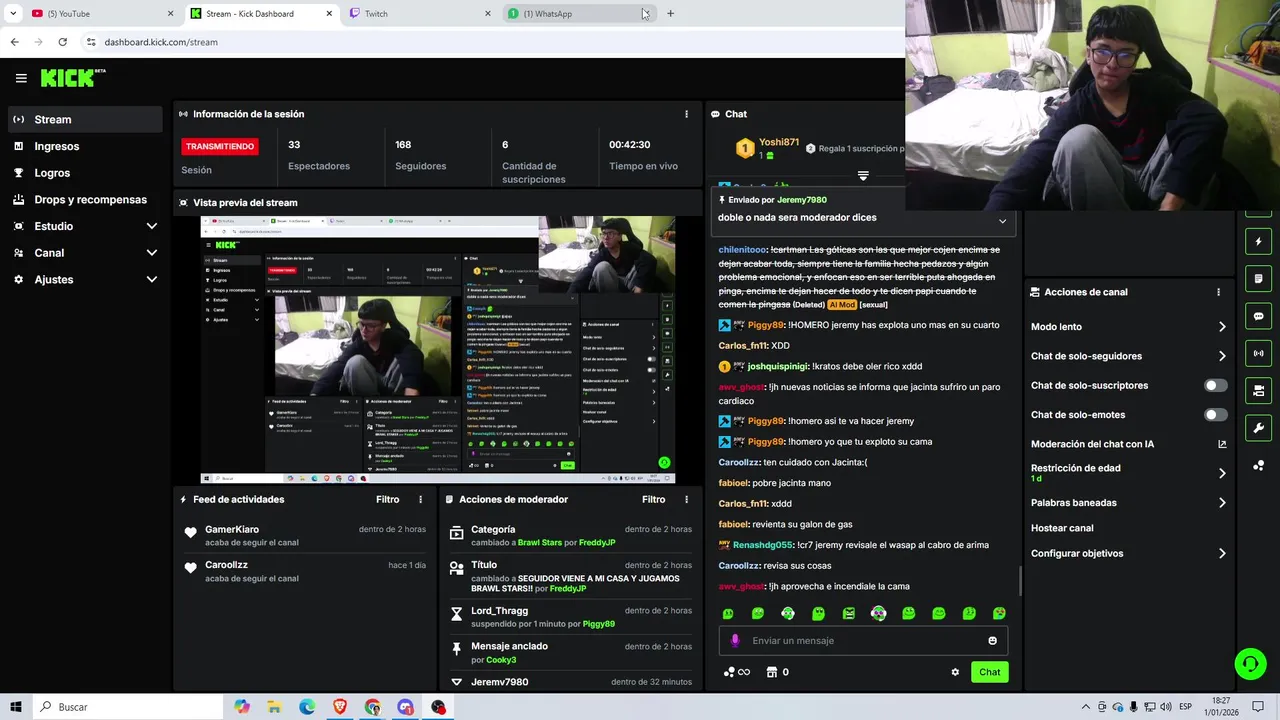Viewport: 1280px width, 720px height.
Task: Click the Enviar un mensaje input field
Action: [863, 641]
